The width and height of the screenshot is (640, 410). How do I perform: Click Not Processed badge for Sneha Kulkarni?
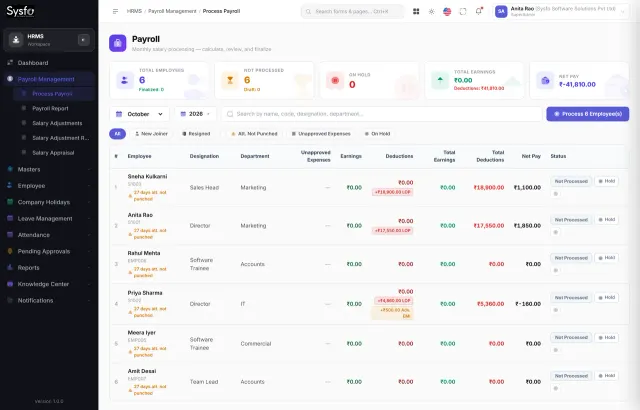coord(571,181)
